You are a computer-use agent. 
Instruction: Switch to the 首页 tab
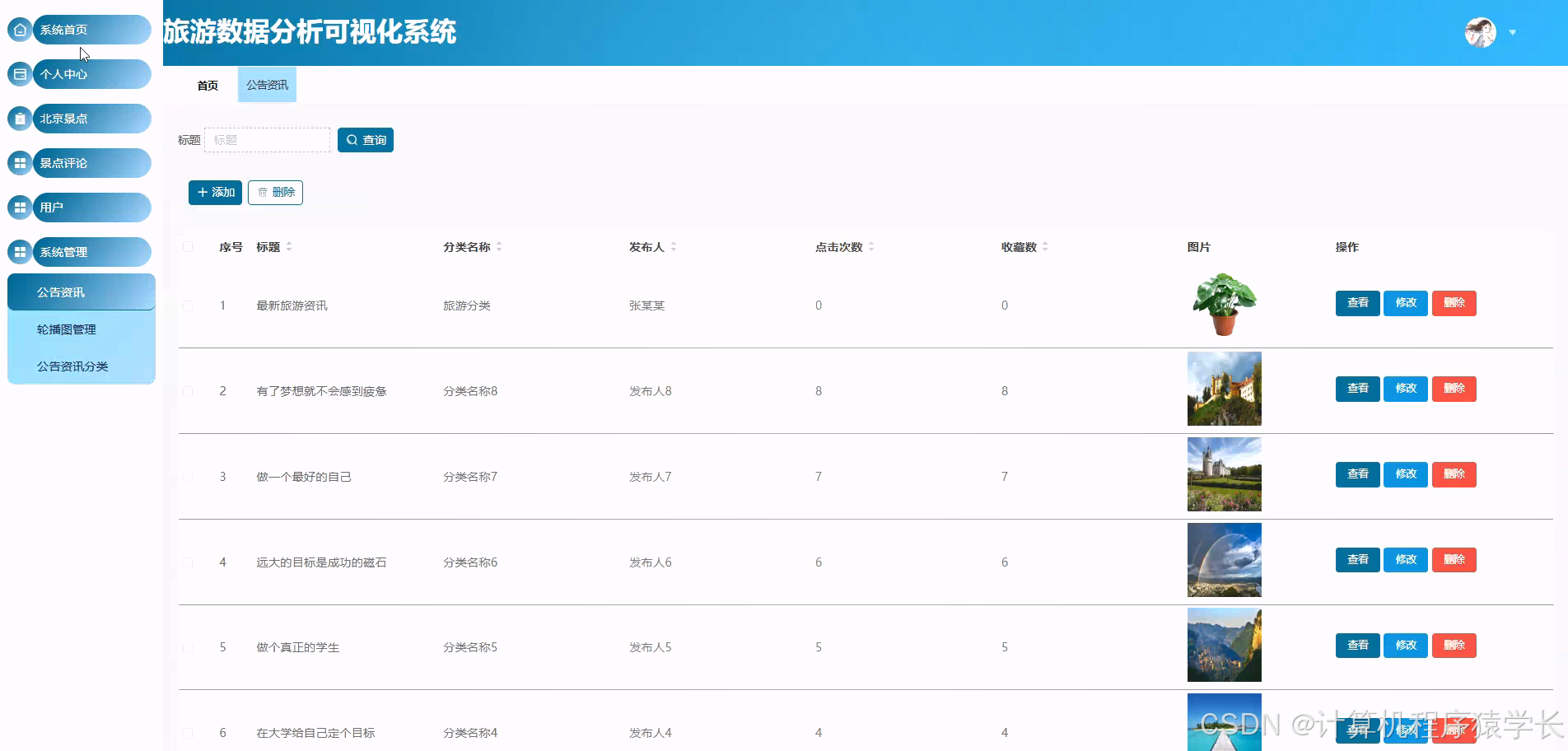click(207, 84)
